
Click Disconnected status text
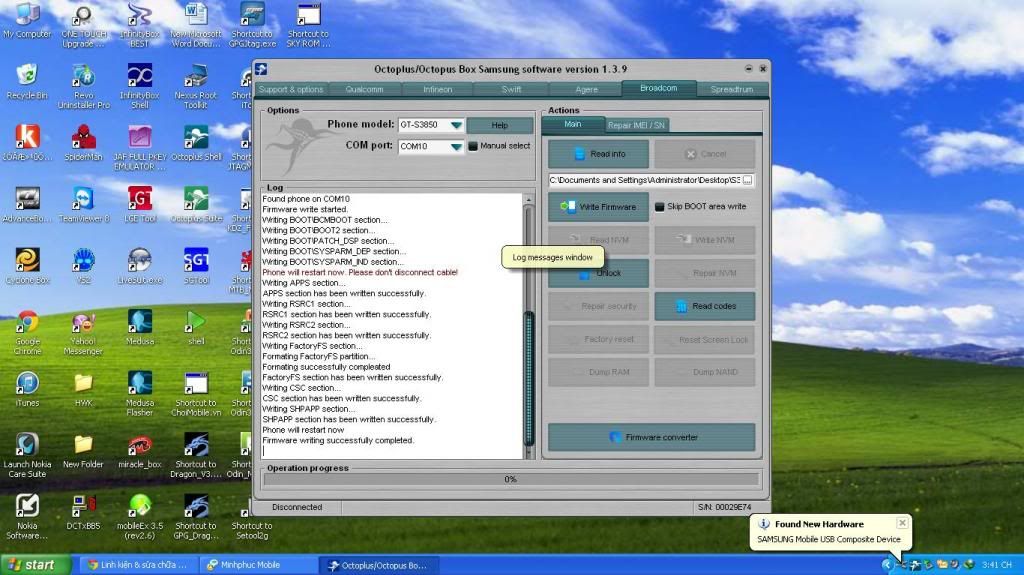point(297,507)
